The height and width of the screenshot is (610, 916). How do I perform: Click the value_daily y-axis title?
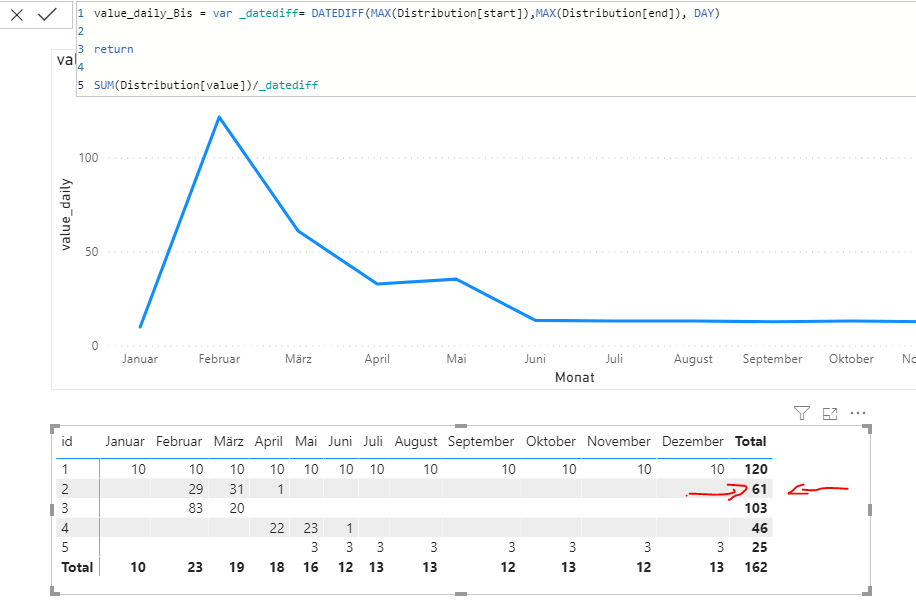pos(65,215)
